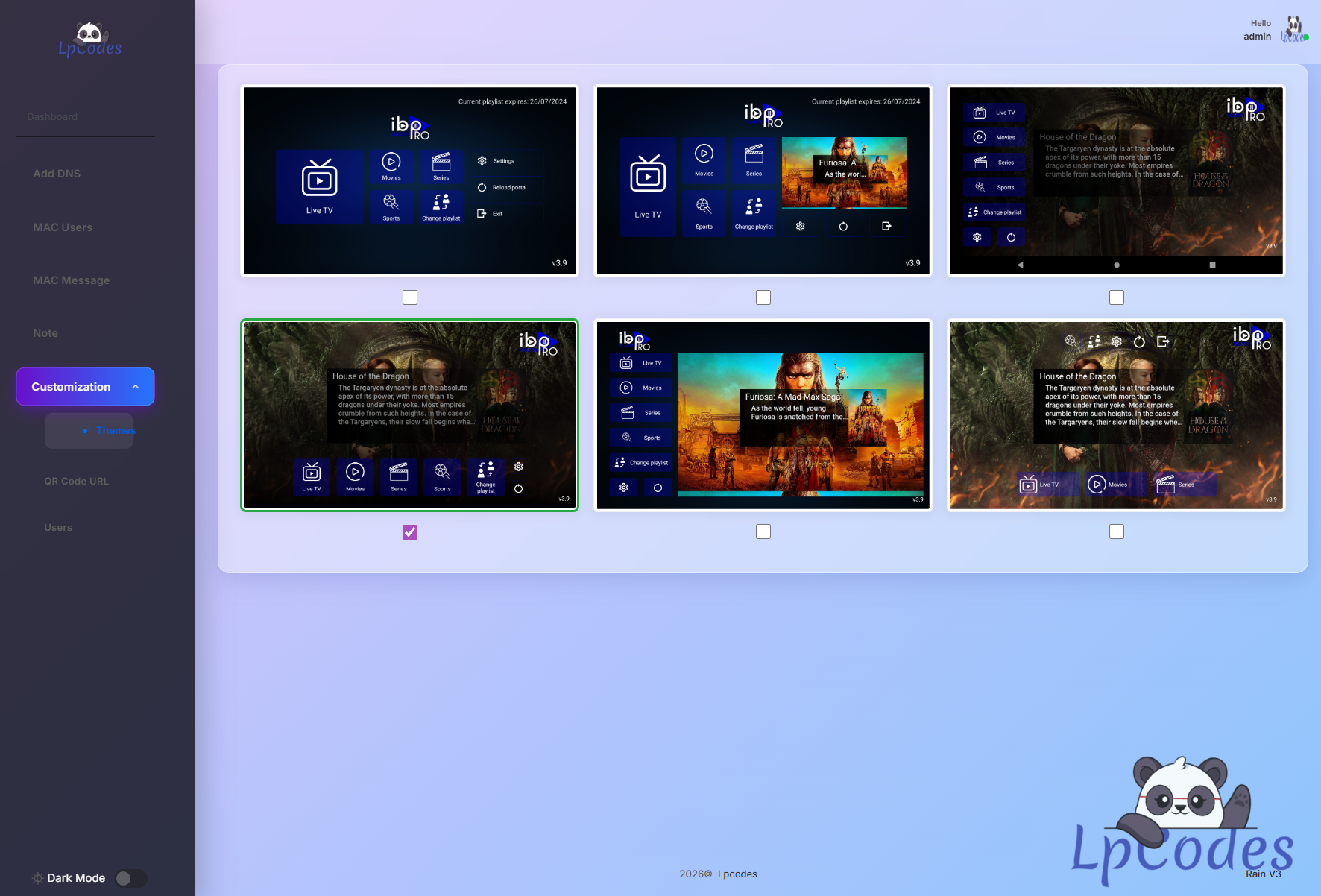Screen dimensions: 1321x896
Task: Collapse the Customization menu chevron
Action: [x=136, y=387]
